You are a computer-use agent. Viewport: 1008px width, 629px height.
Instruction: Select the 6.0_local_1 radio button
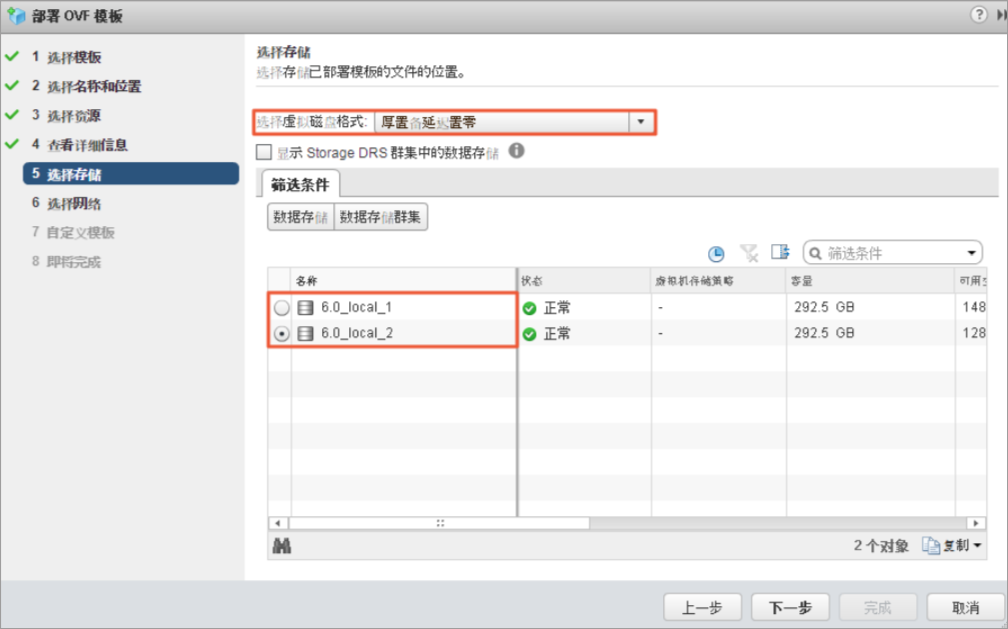pyautogui.click(x=282, y=307)
